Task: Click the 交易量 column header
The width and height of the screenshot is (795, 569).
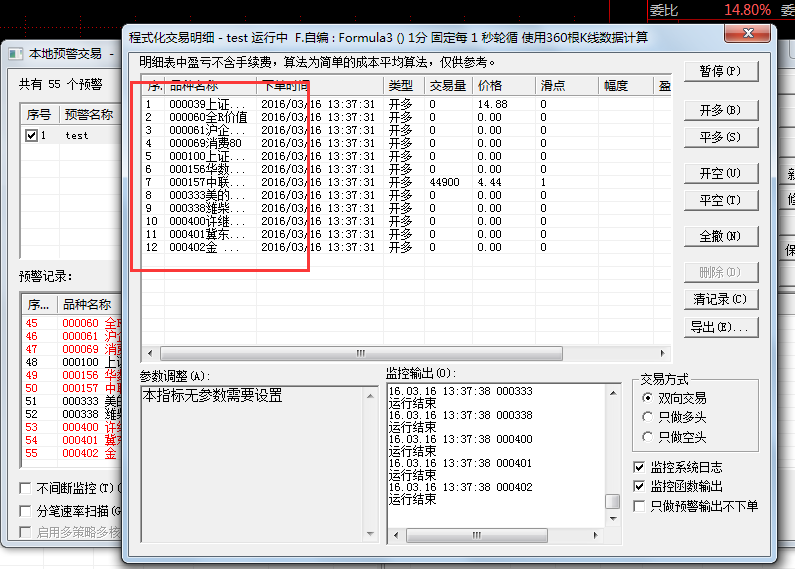Action: [x=448, y=86]
